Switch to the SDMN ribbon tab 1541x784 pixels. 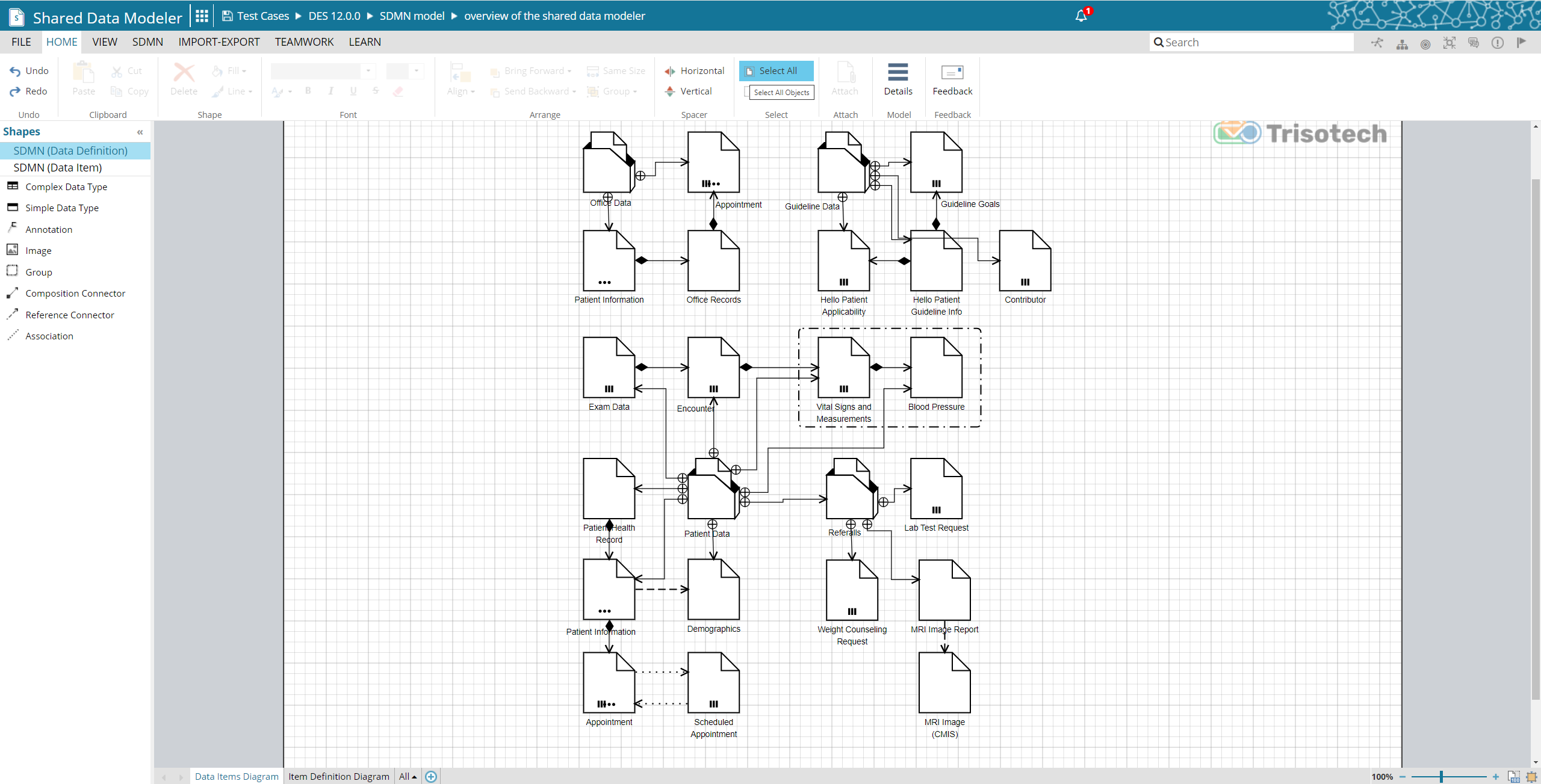click(x=147, y=42)
